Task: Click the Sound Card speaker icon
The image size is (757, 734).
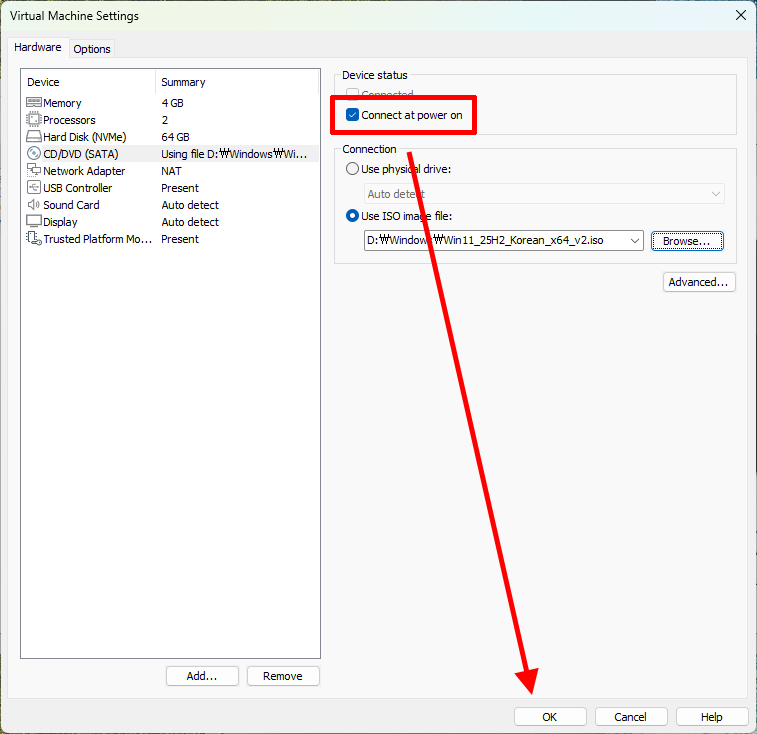Action: (34, 205)
